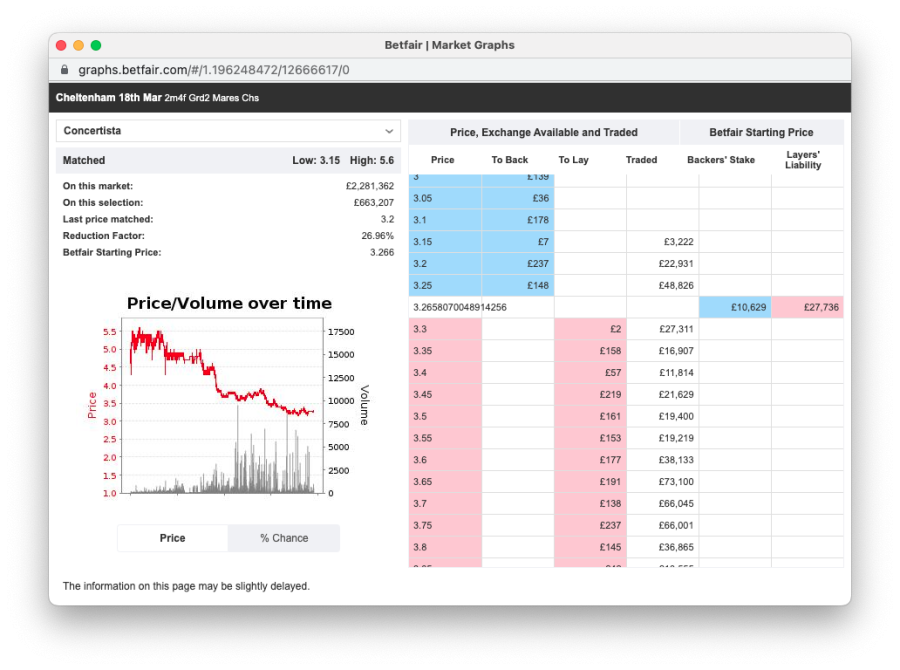The image size is (900, 670).
Task: Click the £237 To Back amount at 3.2
Action: tap(538, 264)
